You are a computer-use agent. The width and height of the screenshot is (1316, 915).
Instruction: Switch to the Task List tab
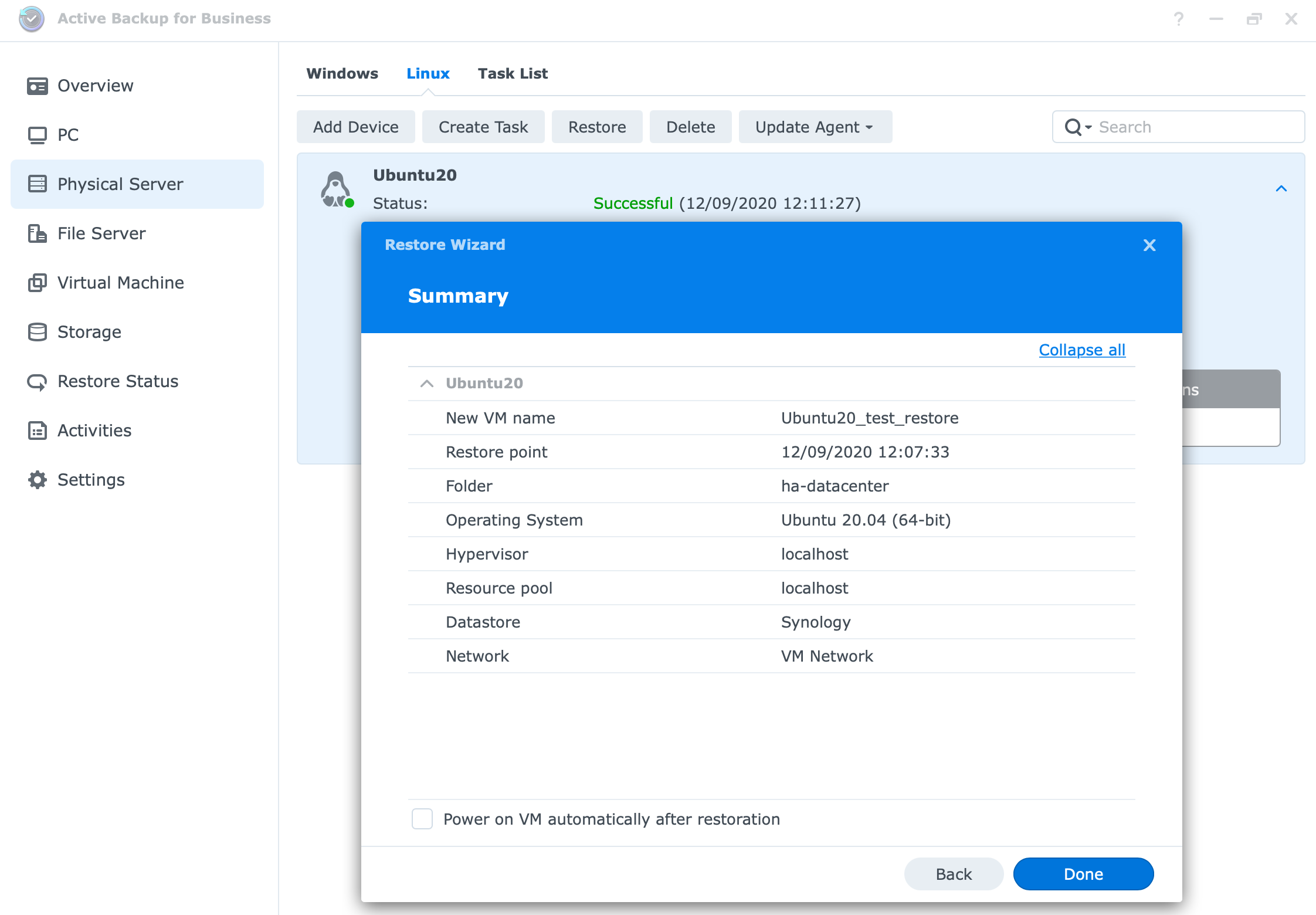click(x=513, y=73)
